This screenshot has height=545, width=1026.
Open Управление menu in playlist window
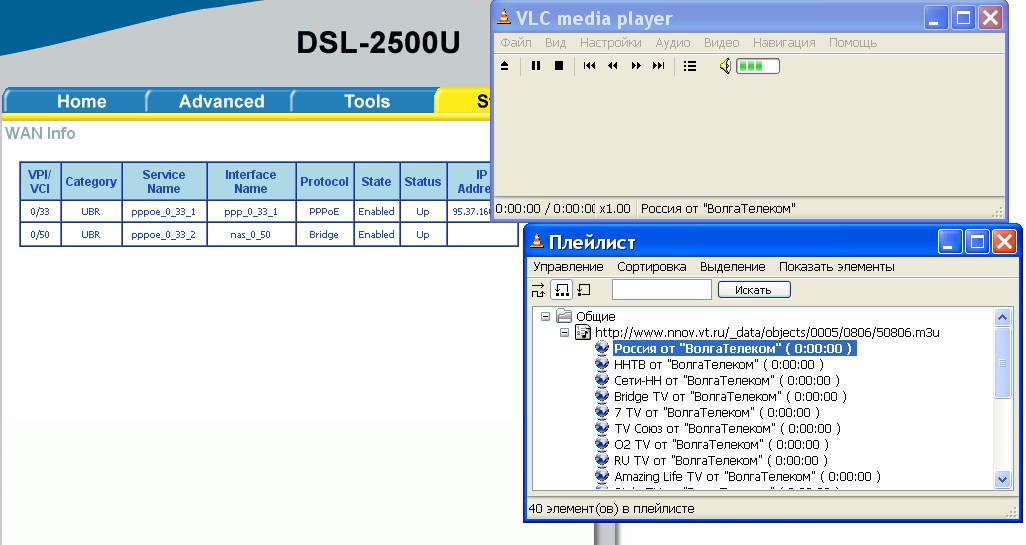568,267
